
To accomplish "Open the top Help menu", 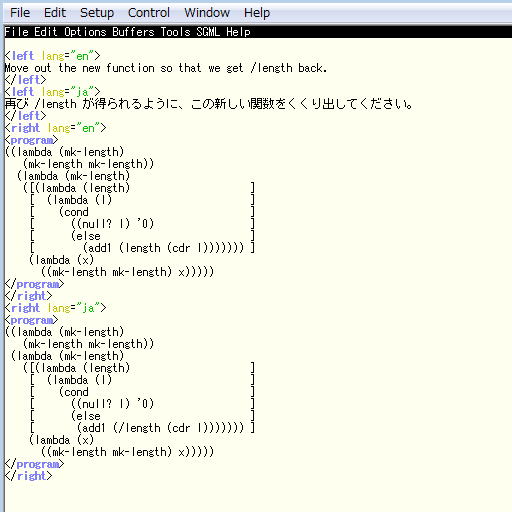I will point(257,13).
